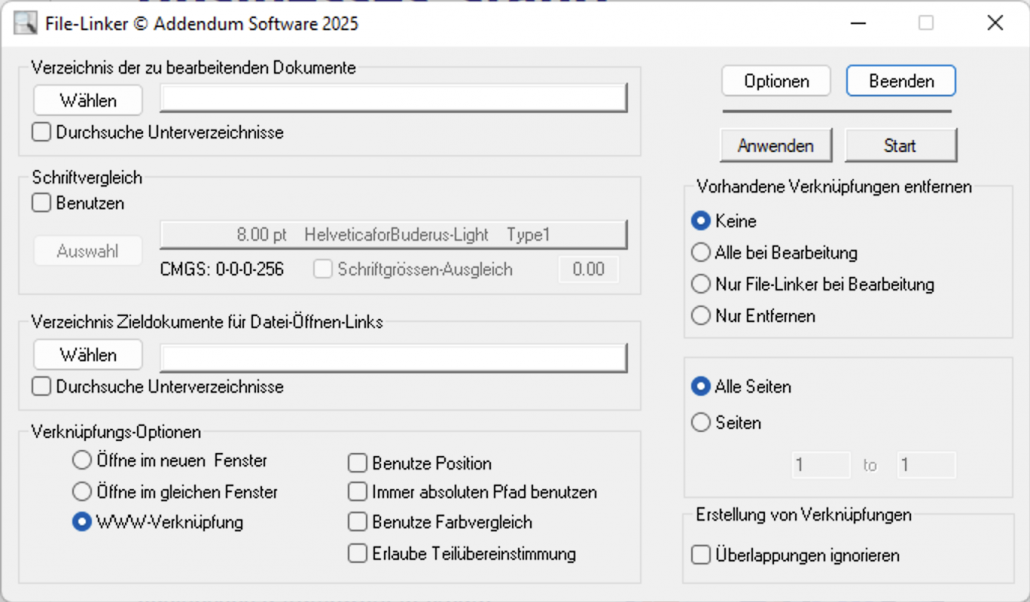Click the end page field after 'to'
The height and width of the screenshot is (602, 1030).
point(926,465)
